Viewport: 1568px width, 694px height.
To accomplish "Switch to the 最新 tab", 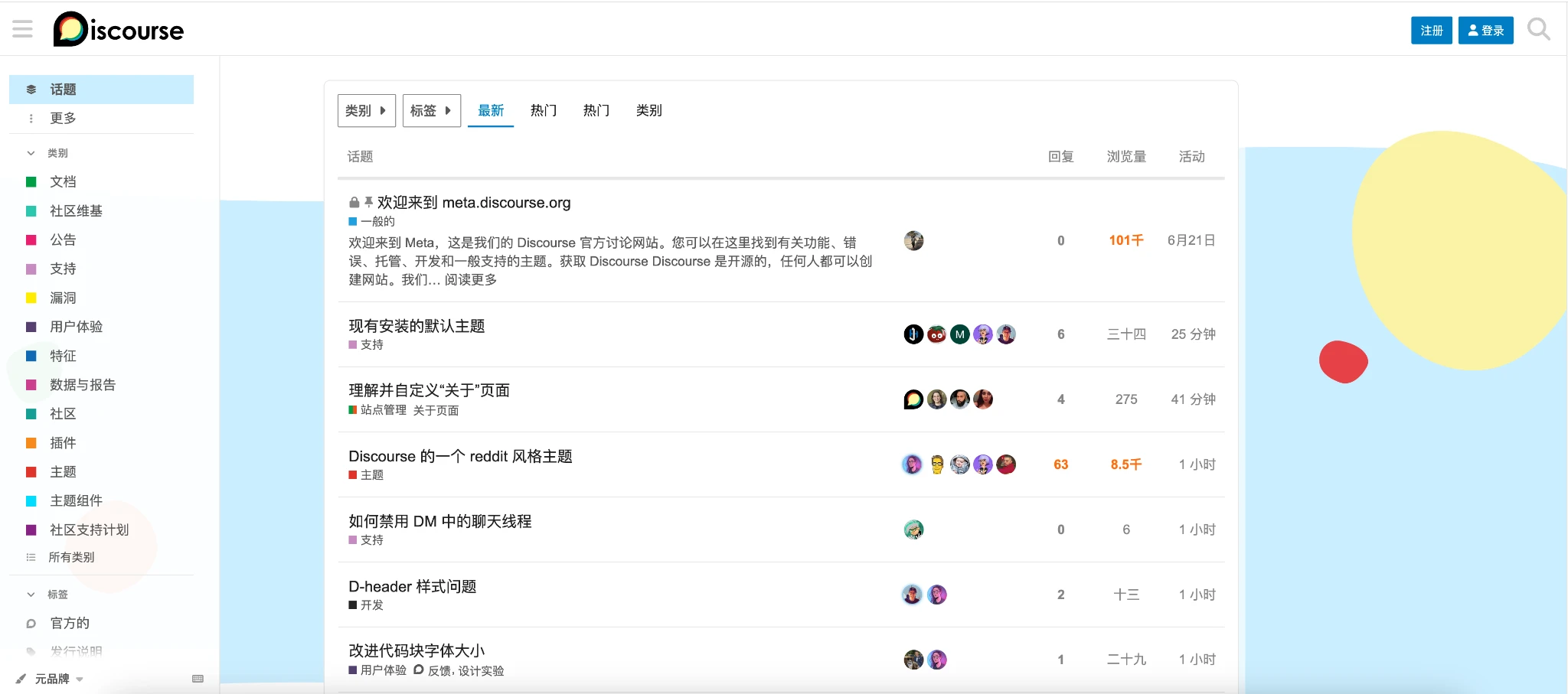I will (x=491, y=111).
